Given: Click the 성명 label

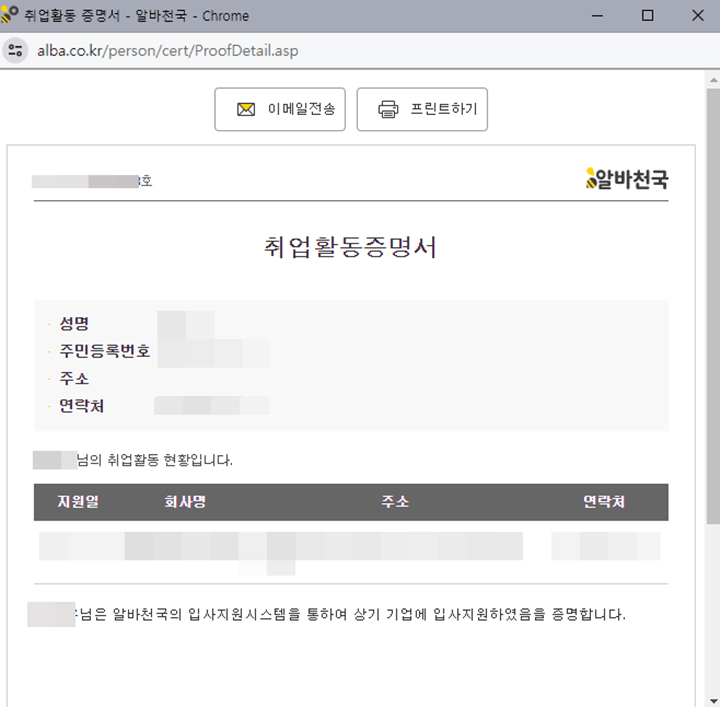Looking at the screenshot, I should point(74,324).
